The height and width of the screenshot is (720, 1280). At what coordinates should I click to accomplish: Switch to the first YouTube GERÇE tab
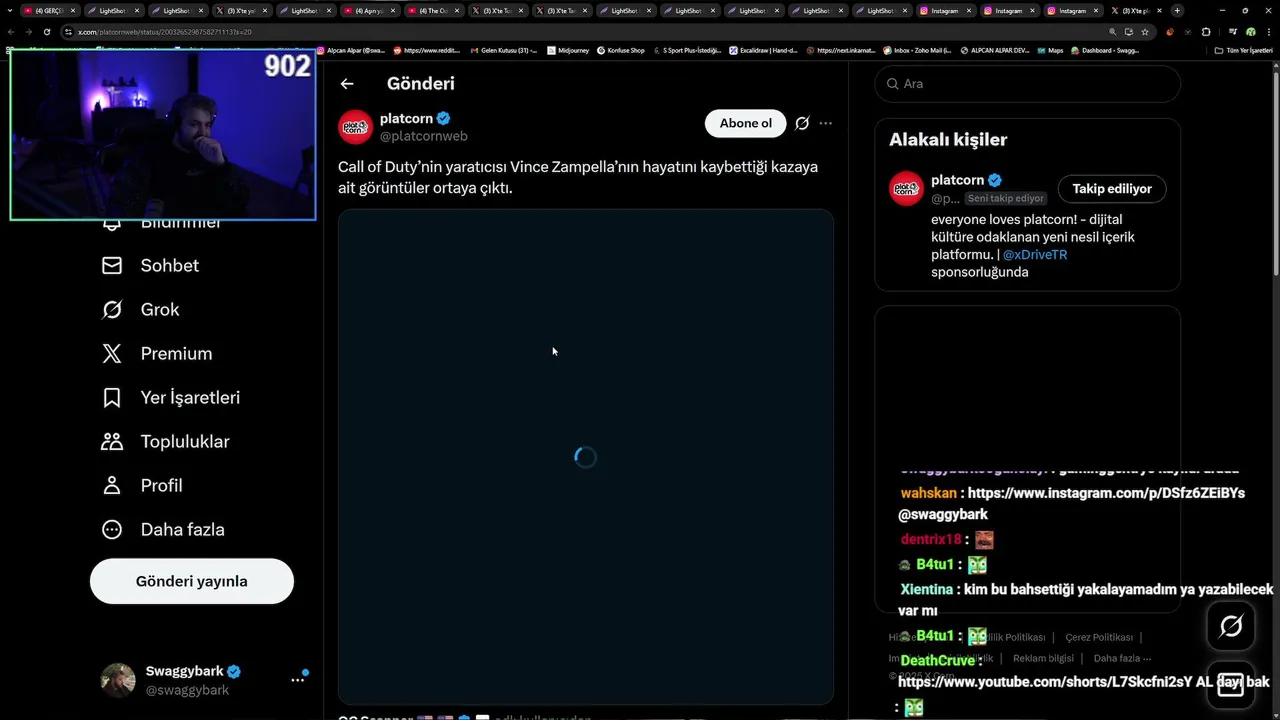click(x=49, y=11)
